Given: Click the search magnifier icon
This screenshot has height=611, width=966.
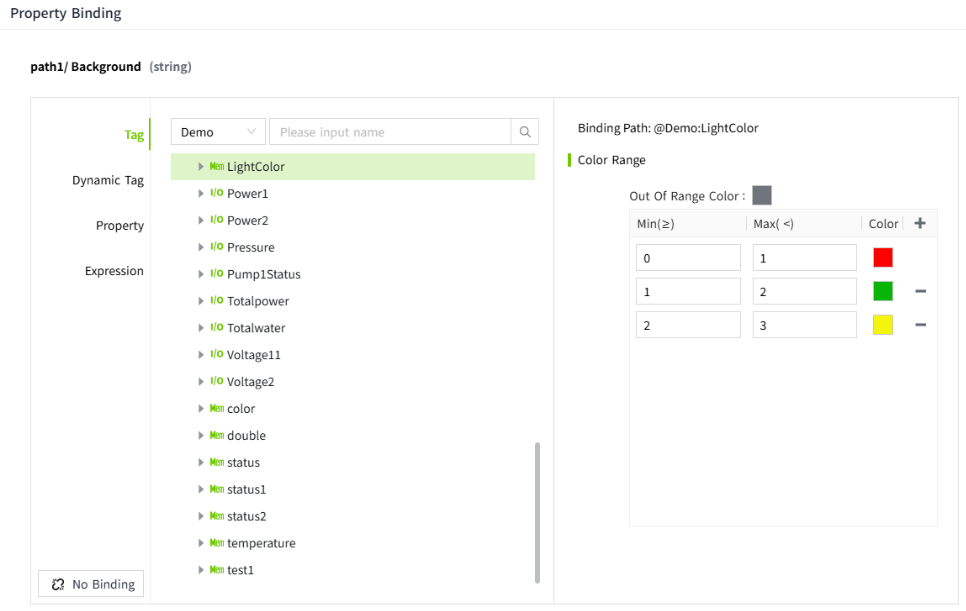Looking at the screenshot, I should click(524, 132).
